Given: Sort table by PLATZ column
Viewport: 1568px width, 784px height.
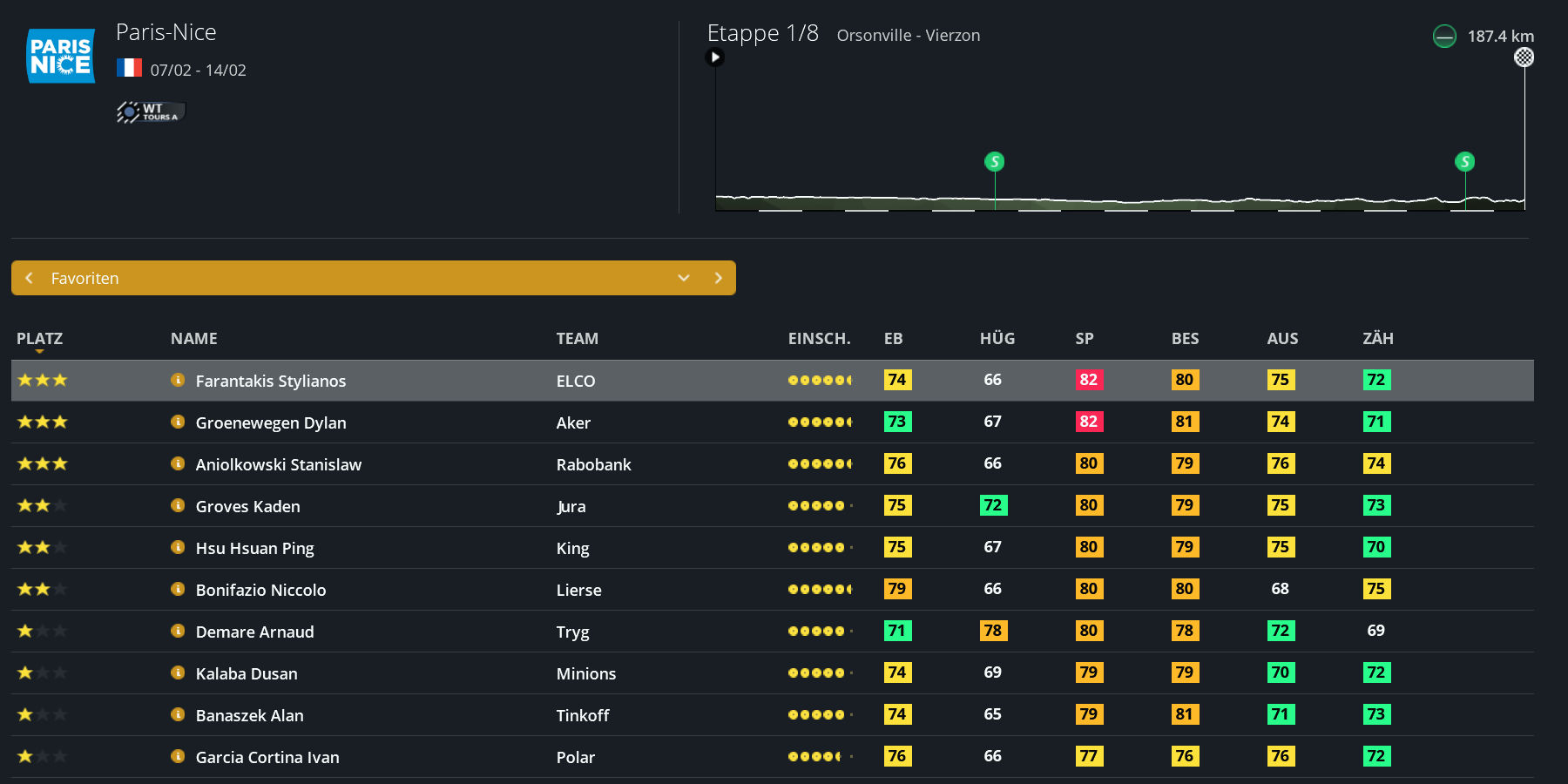Looking at the screenshot, I should 39,339.
